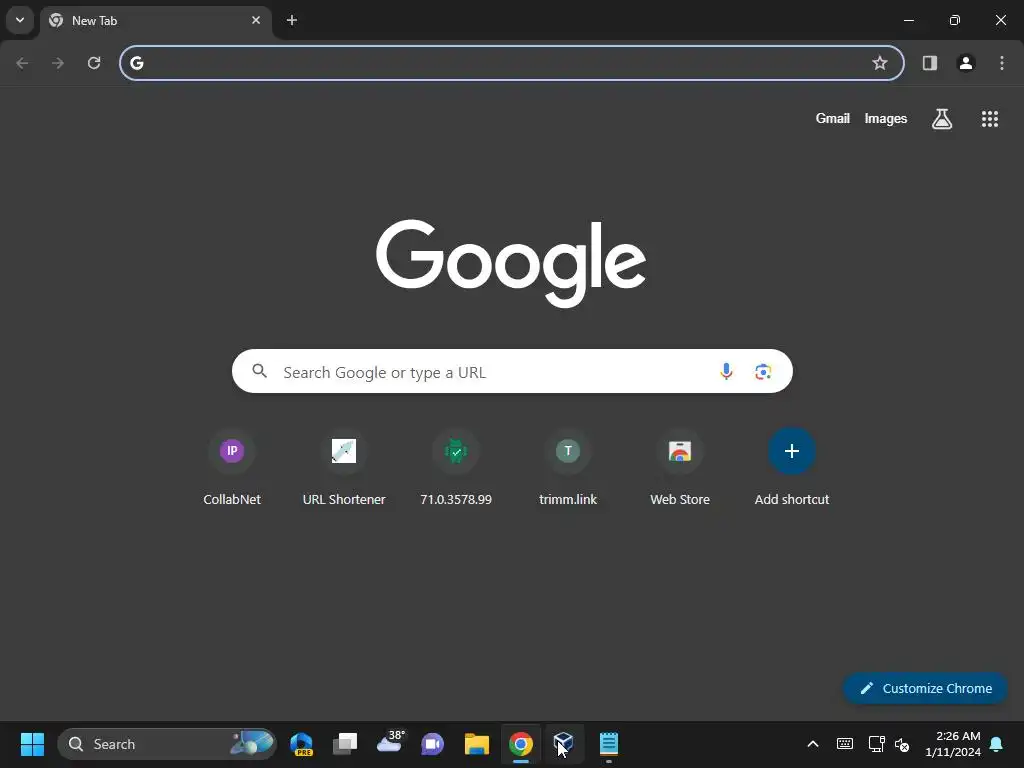The image size is (1024, 768).
Task: Open the weather widget showing 38°
Action: click(390, 743)
